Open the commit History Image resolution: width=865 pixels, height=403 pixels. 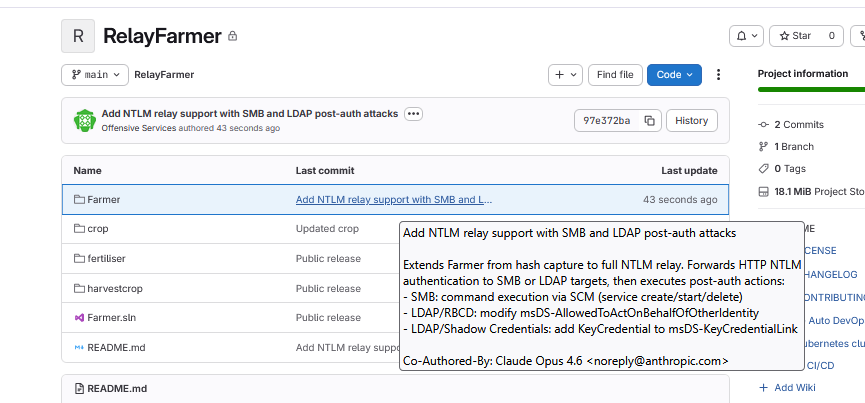(692, 121)
